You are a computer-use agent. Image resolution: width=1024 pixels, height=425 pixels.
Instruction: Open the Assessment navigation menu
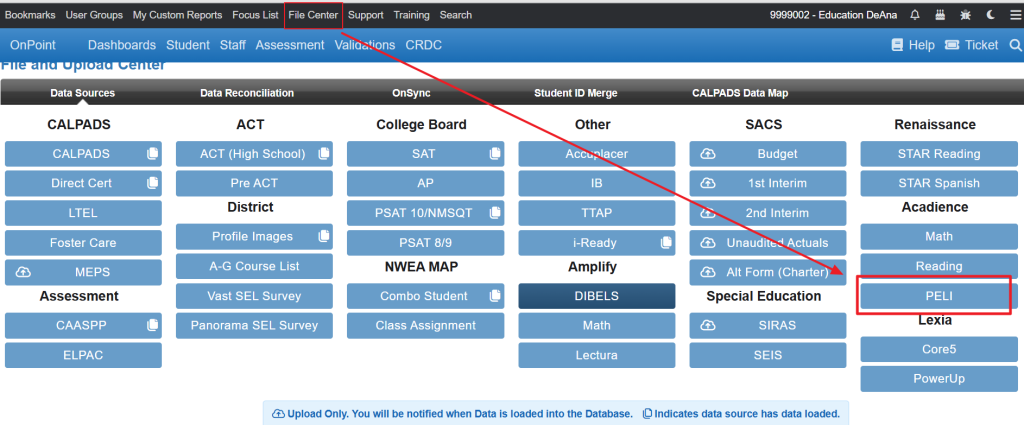pos(290,45)
